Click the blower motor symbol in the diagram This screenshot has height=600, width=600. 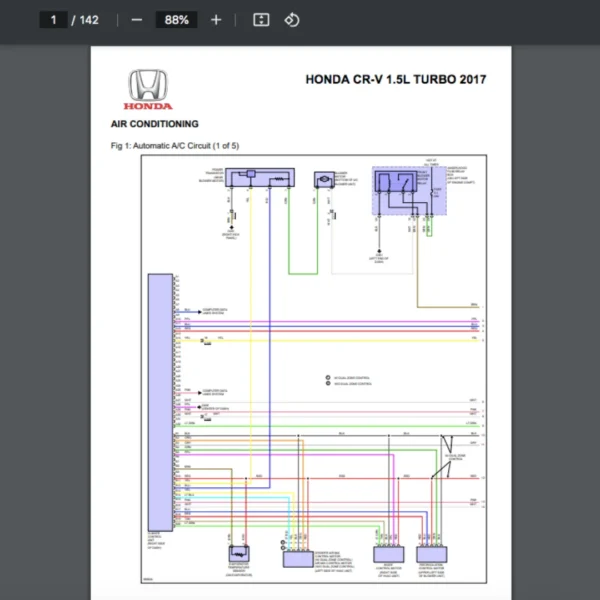click(x=325, y=180)
